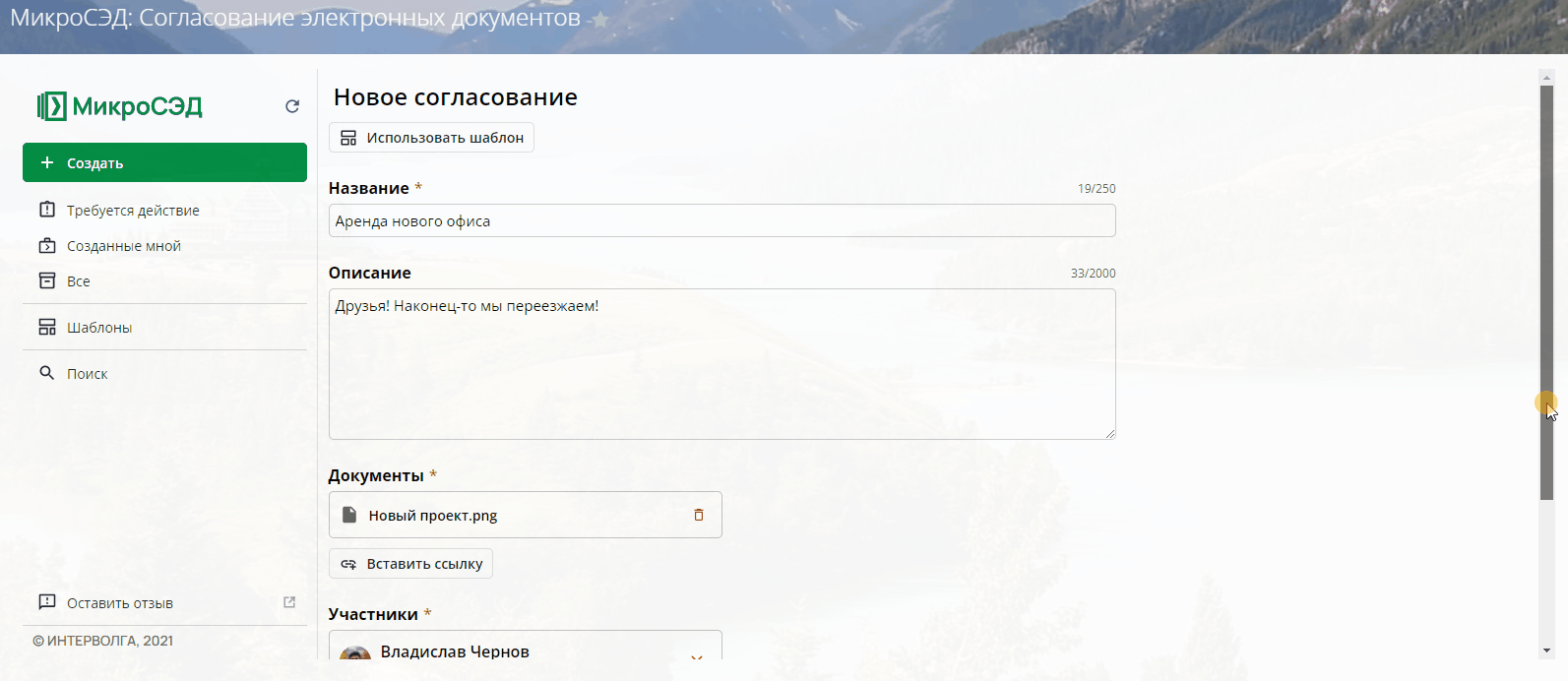
Task: Click the file icon next to Новый проект.png
Action: pos(349,515)
